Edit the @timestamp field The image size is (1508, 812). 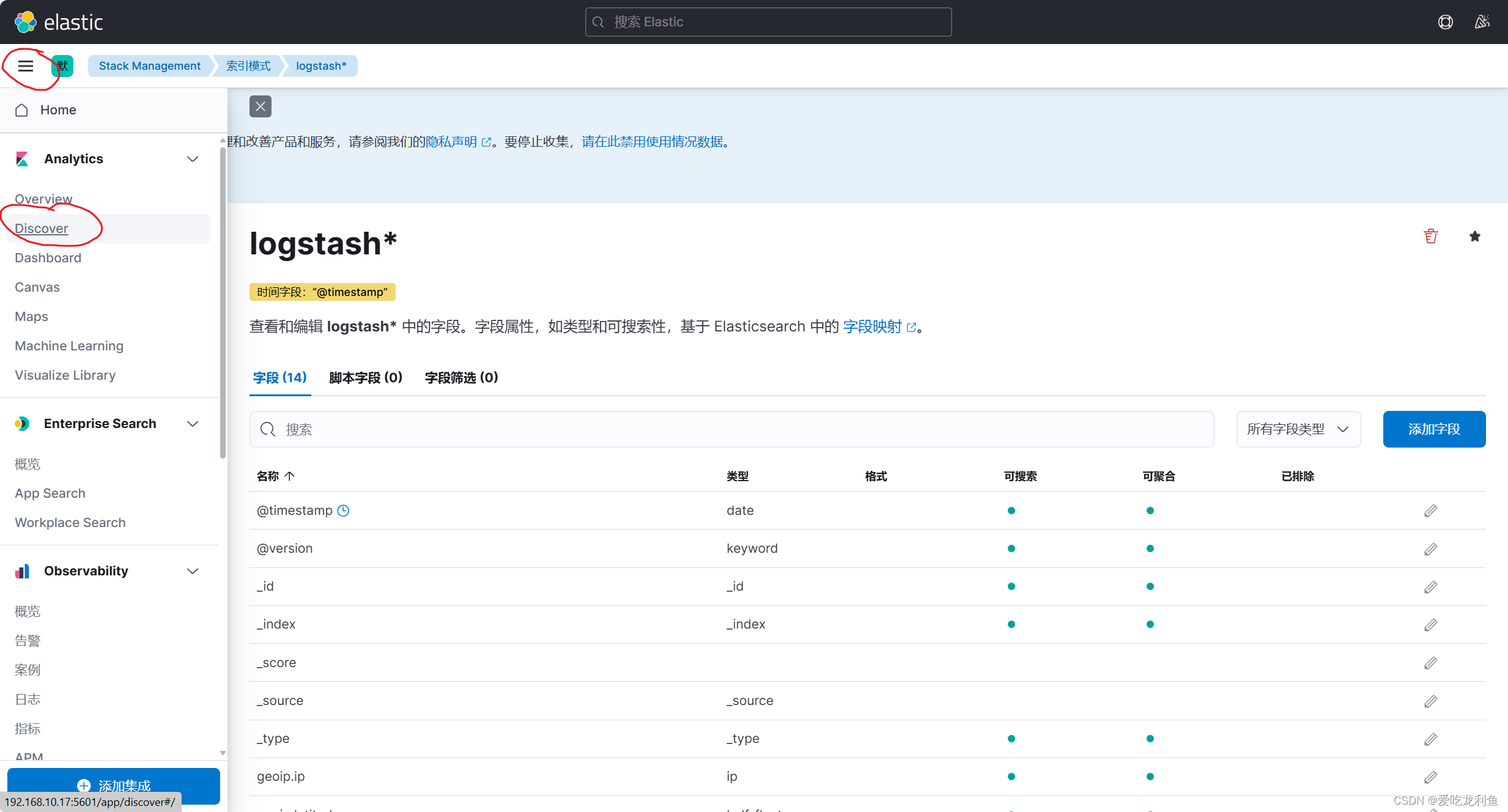click(1430, 511)
